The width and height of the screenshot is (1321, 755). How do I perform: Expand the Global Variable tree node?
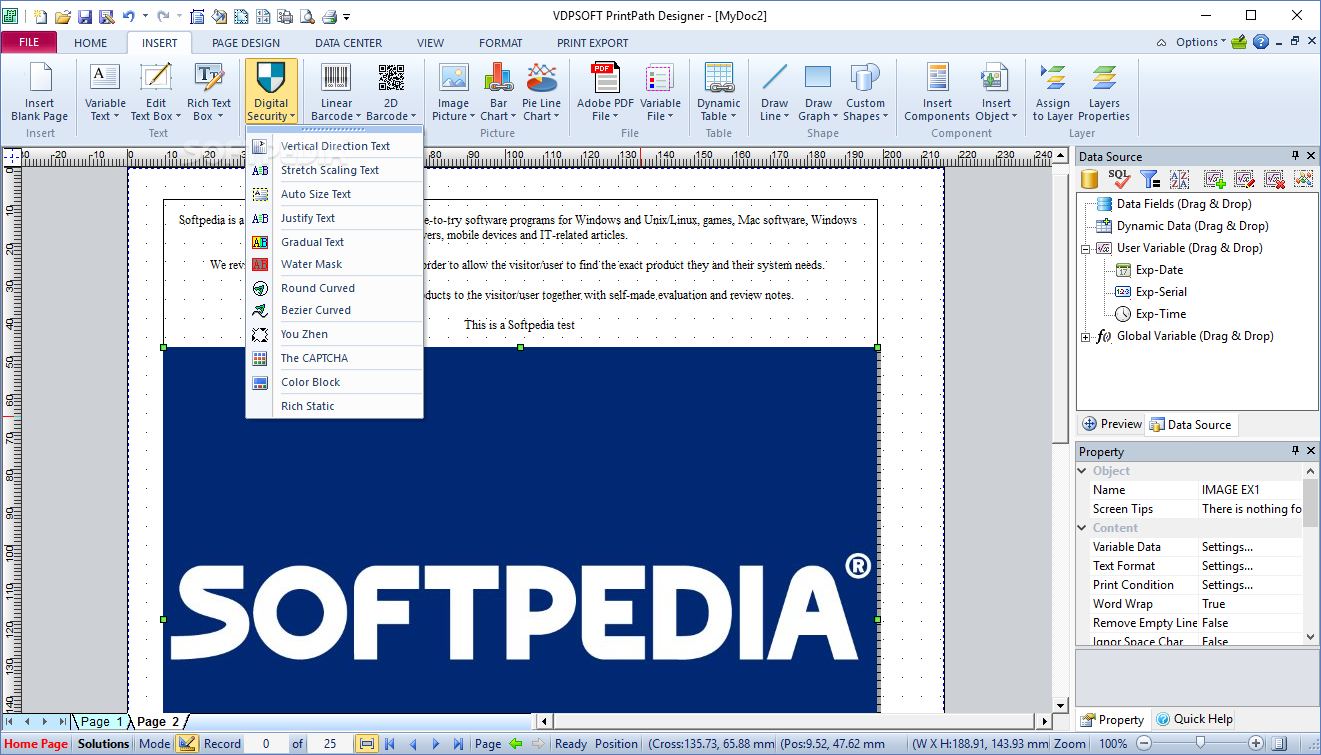[1086, 336]
